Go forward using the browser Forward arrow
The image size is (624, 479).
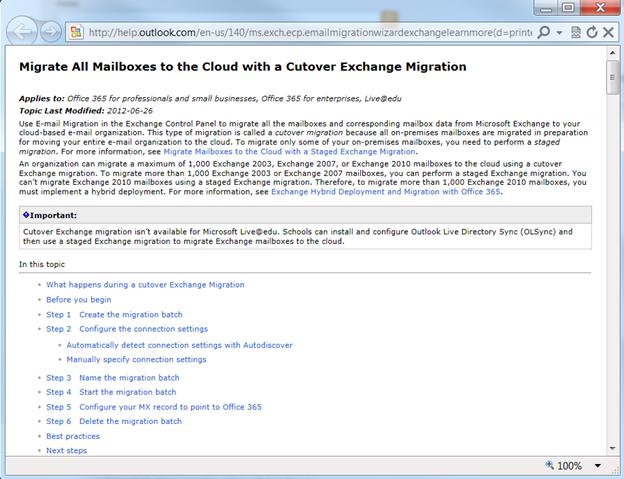[x=51, y=31]
